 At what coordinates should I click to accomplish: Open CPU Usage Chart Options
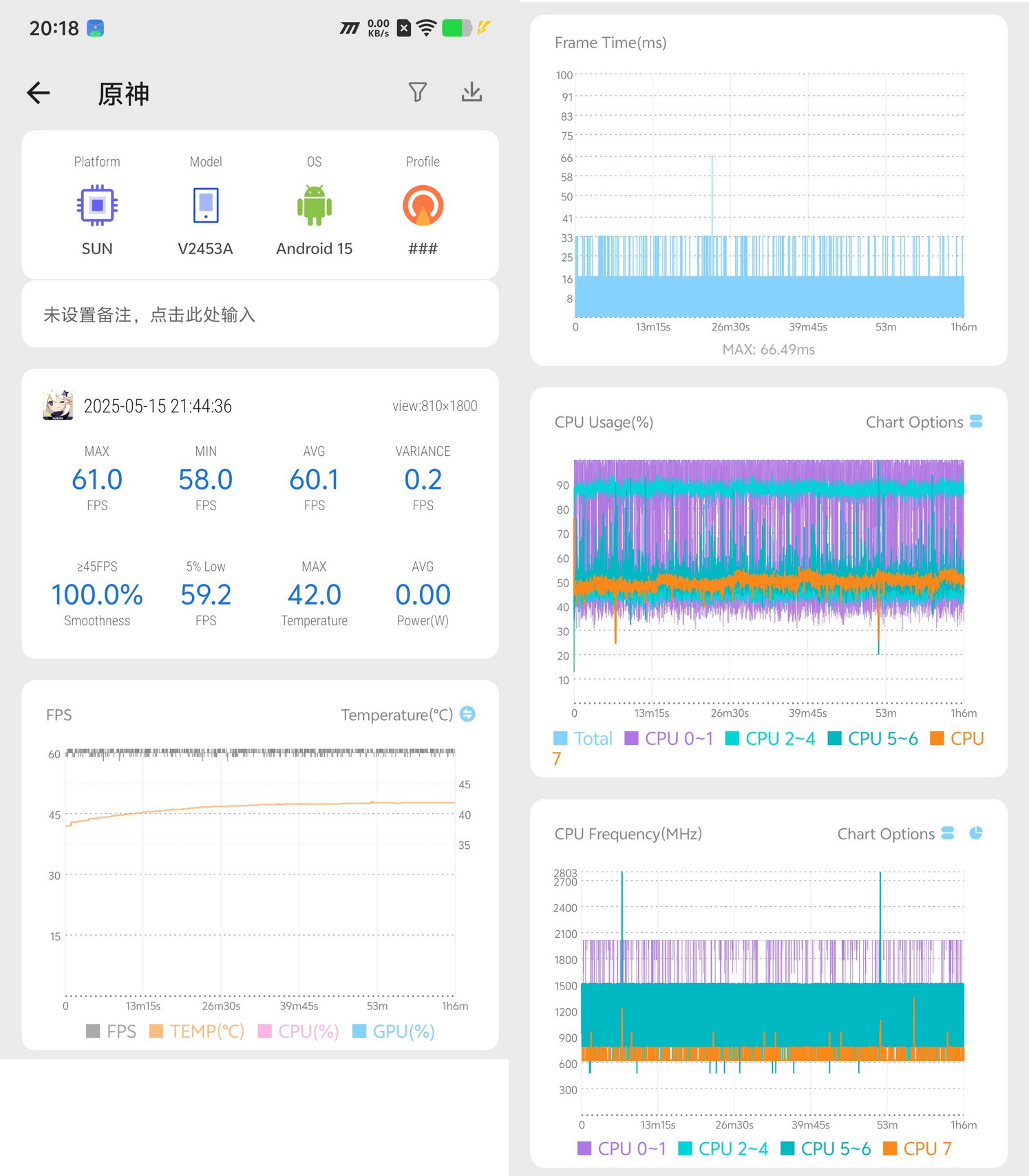click(914, 422)
